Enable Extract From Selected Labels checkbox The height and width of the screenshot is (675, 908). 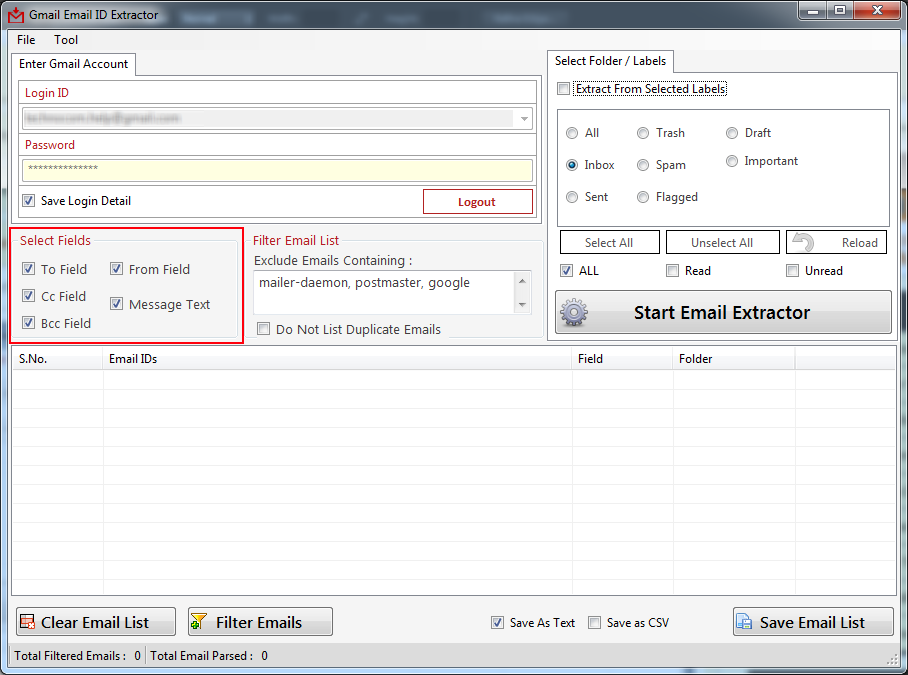[x=563, y=89]
